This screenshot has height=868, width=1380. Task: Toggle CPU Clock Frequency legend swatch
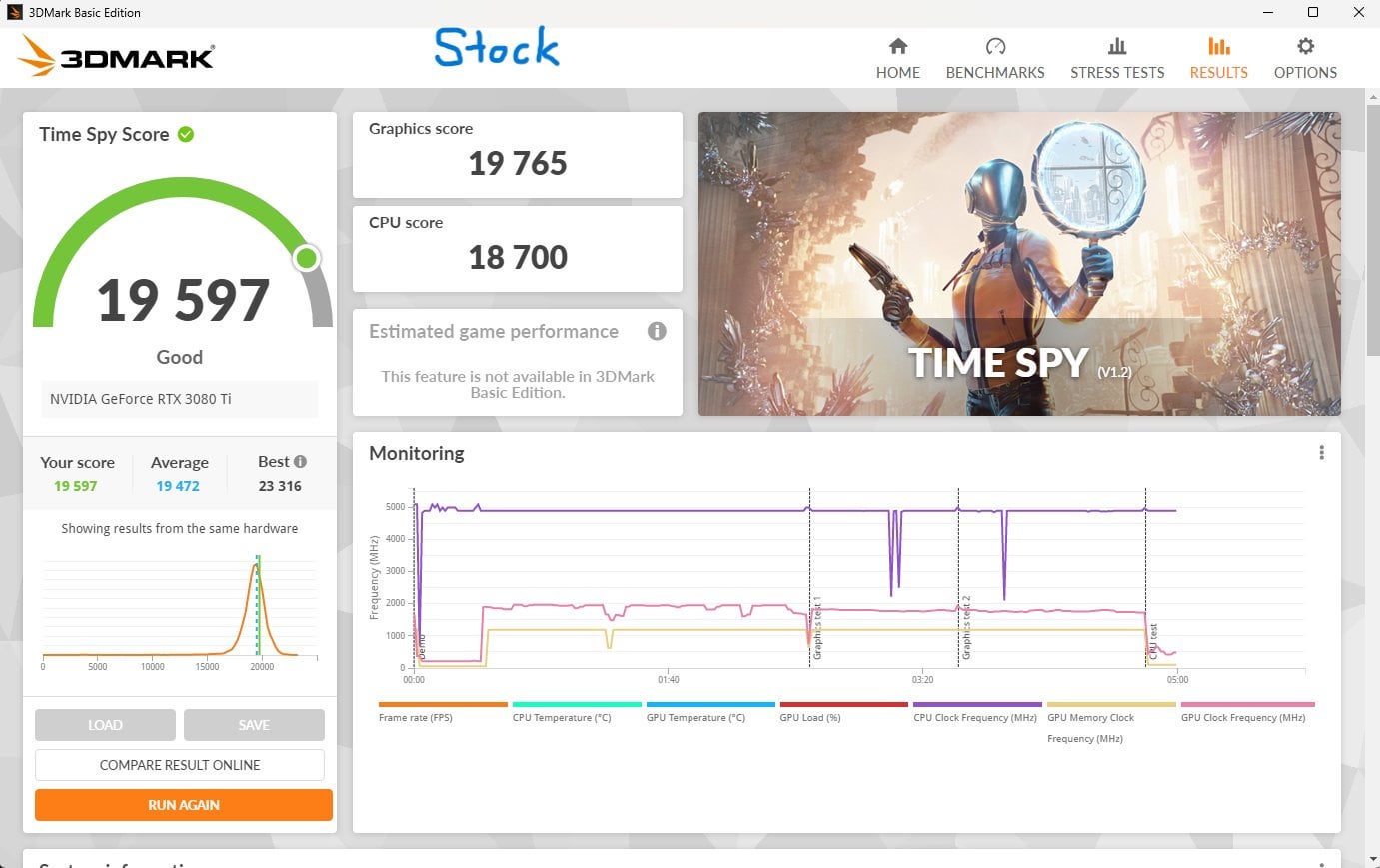978,704
